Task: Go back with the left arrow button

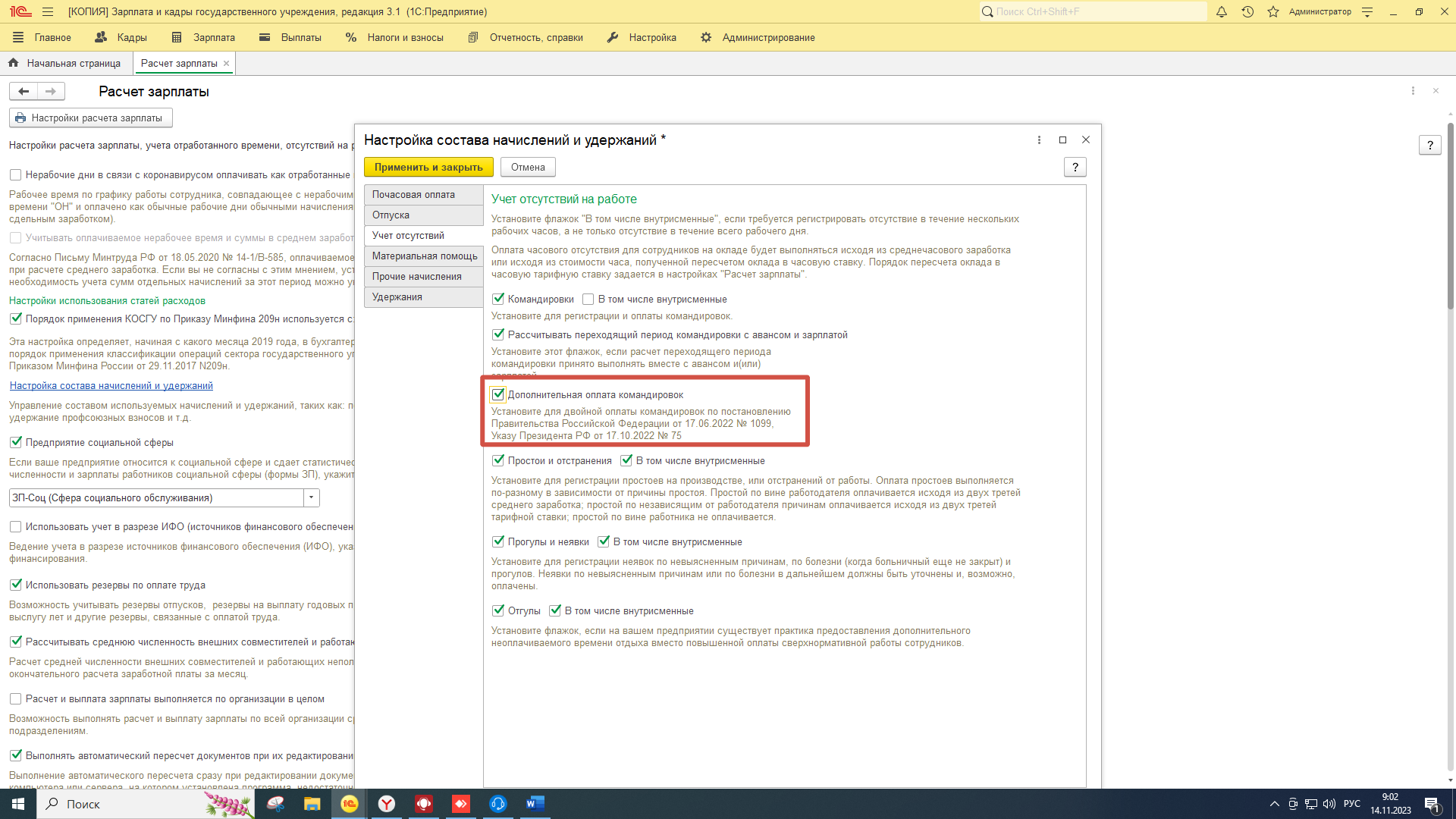Action: pos(24,92)
